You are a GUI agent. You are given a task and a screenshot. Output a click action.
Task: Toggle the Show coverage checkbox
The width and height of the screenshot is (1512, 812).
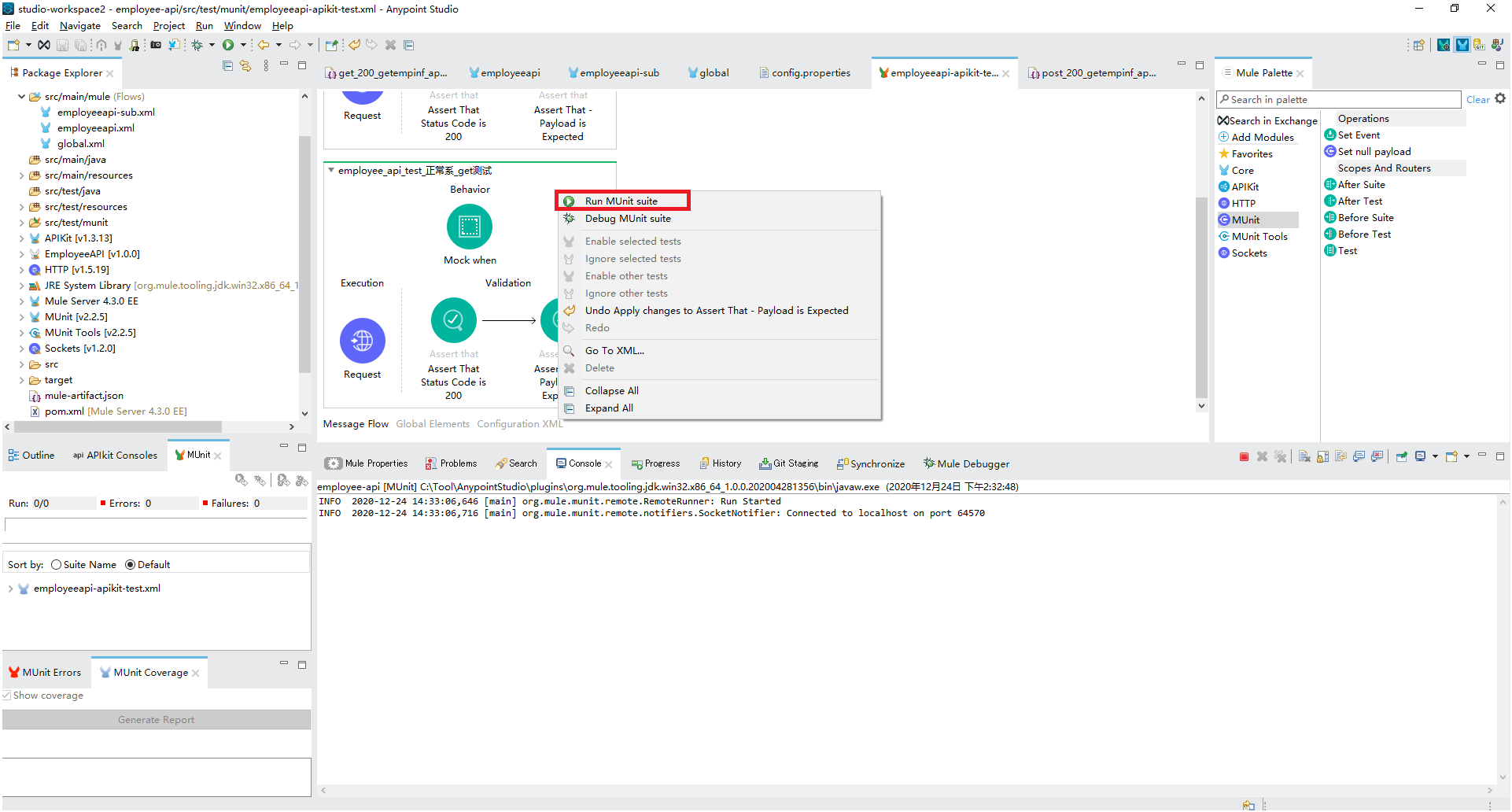click(6, 695)
